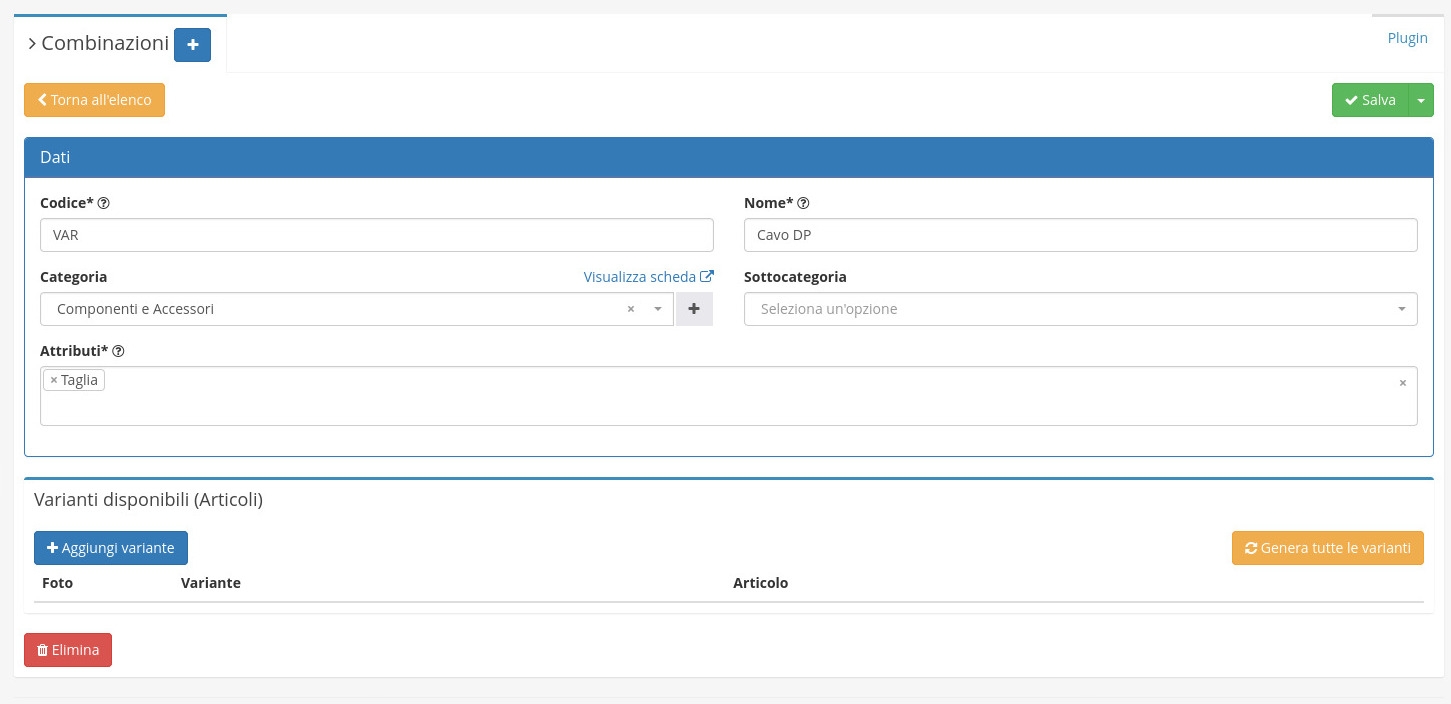
Task: Delete the record with Elimina button
Action: (x=68, y=650)
